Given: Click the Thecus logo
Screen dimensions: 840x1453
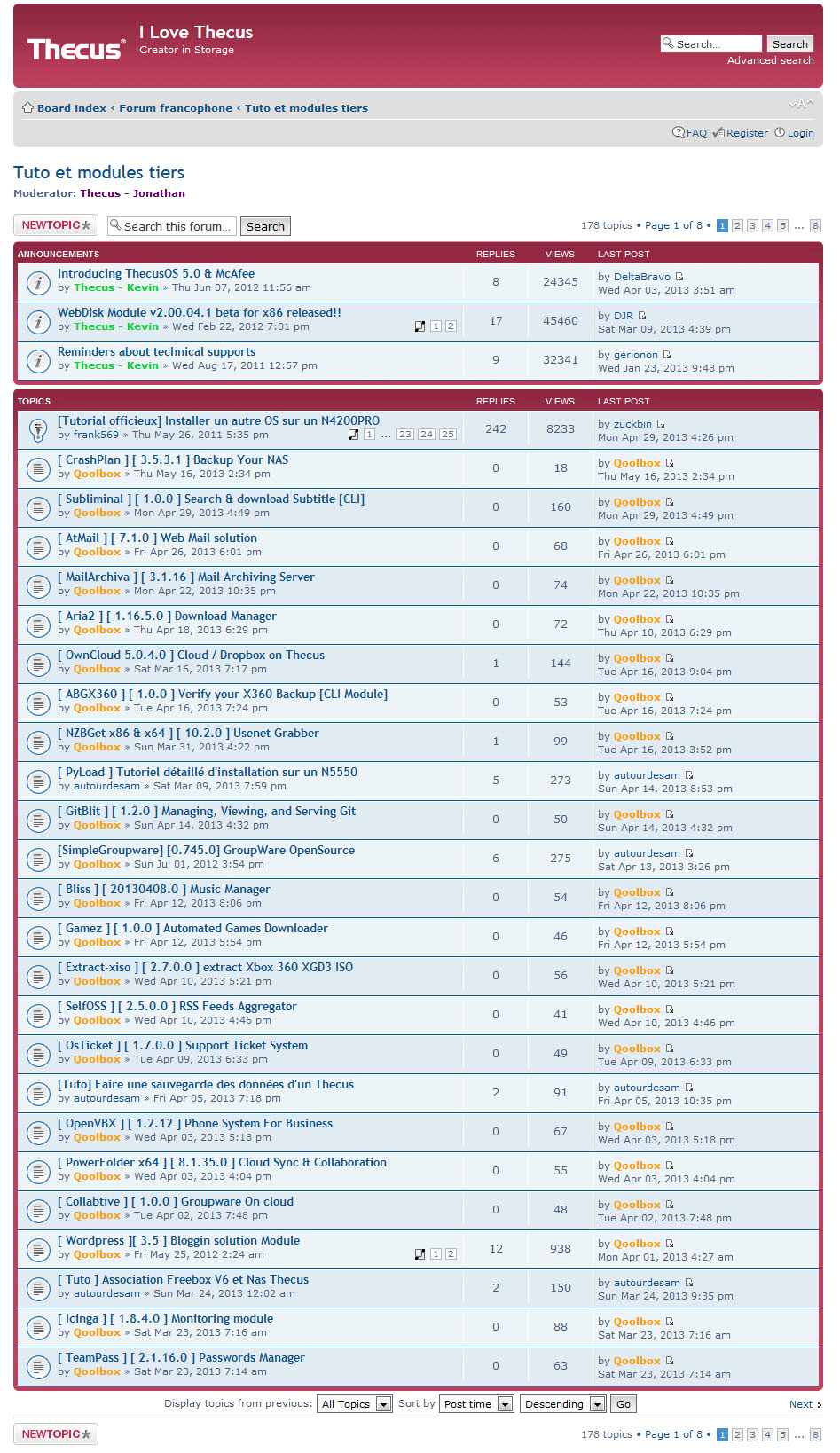Looking at the screenshot, I should [x=75, y=49].
